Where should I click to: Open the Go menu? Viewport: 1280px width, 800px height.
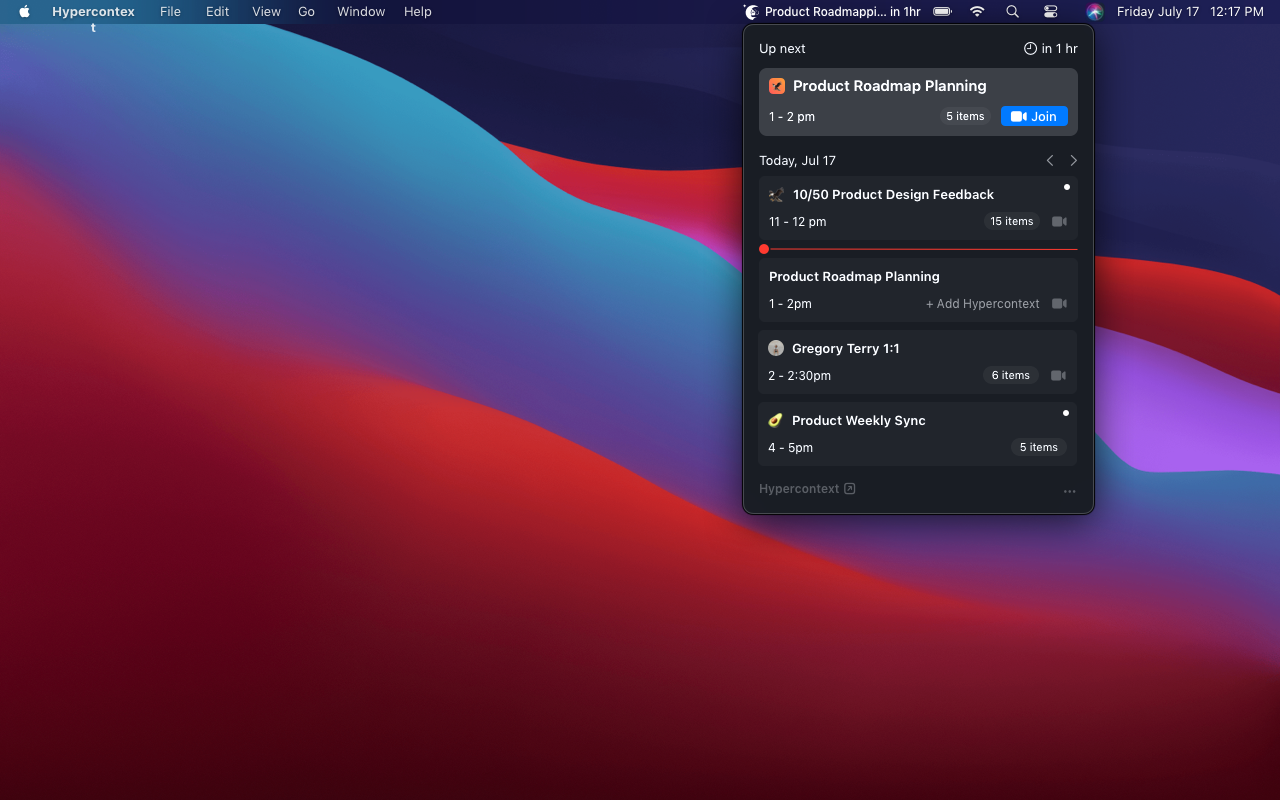click(306, 12)
